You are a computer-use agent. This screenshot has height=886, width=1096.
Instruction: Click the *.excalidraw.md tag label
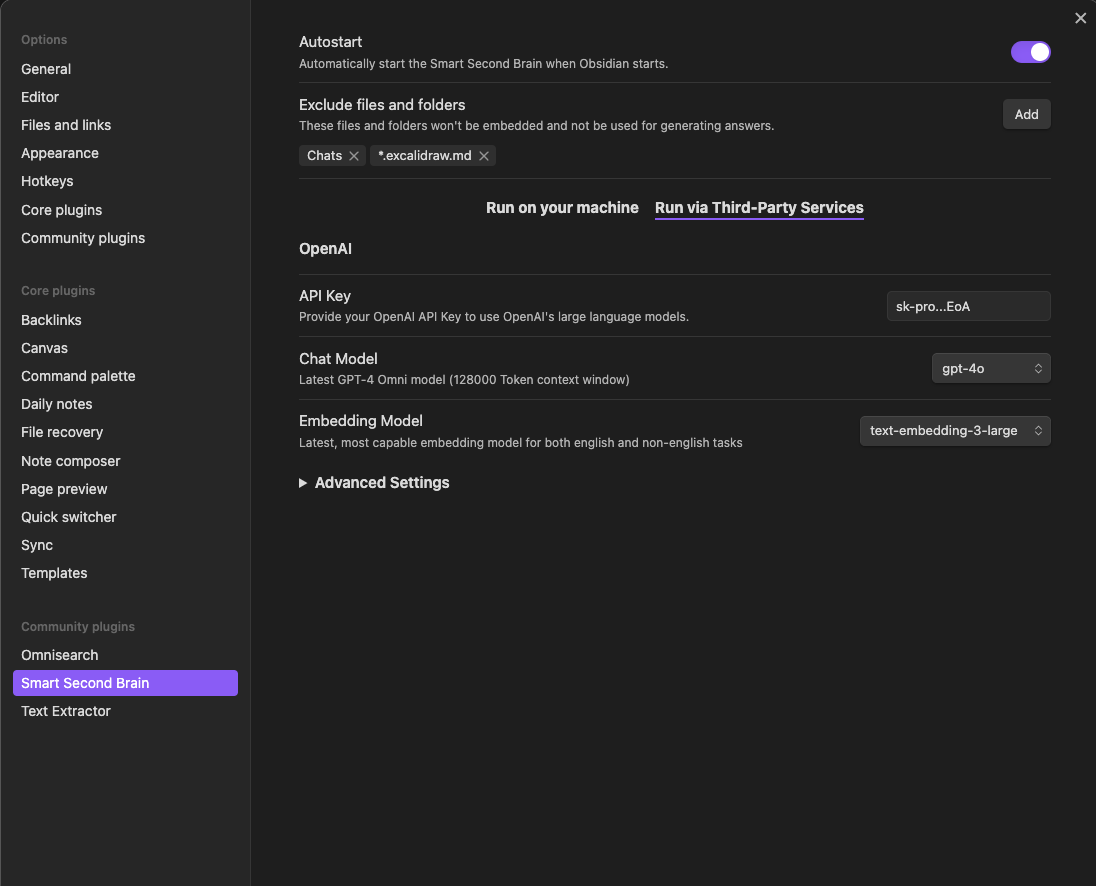pyautogui.click(x=425, y=156)
